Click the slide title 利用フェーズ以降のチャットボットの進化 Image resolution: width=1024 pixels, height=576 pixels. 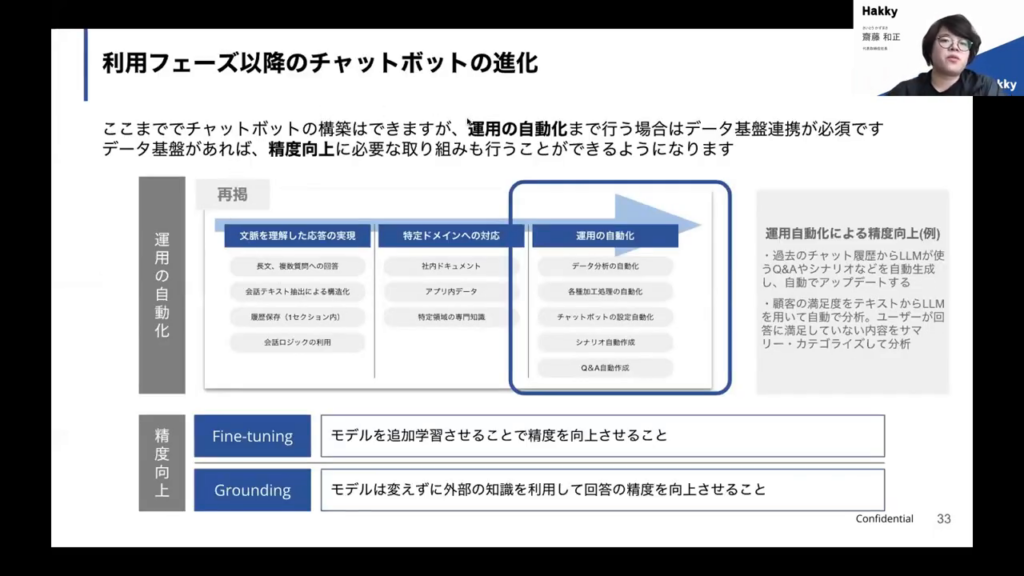tap(320, 64)
